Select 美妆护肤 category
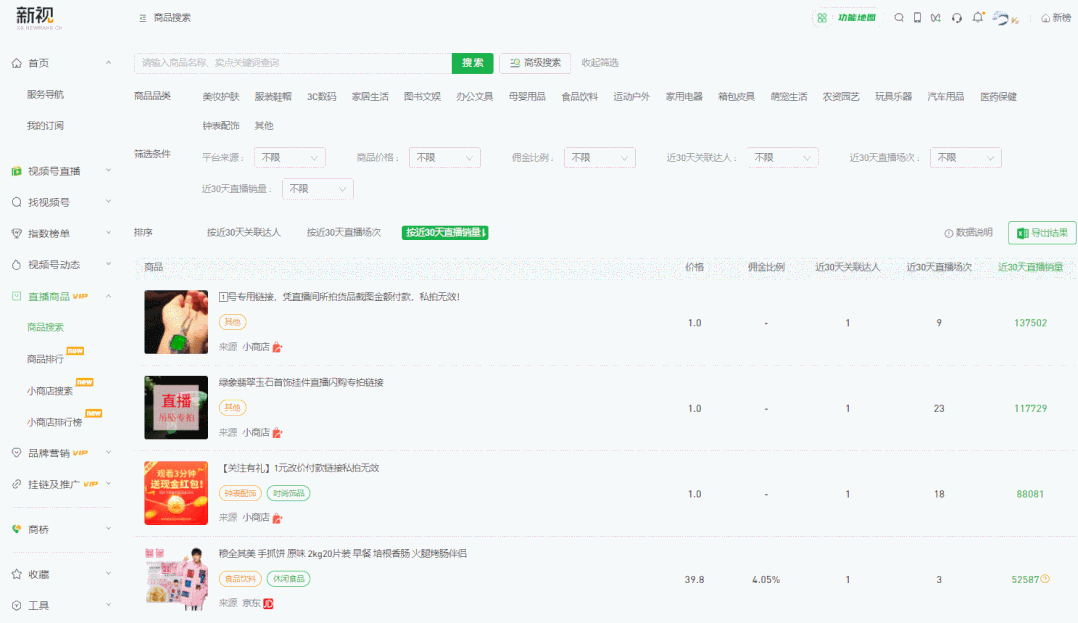This screenshot has height=623, width=1078. coord(221,97)
